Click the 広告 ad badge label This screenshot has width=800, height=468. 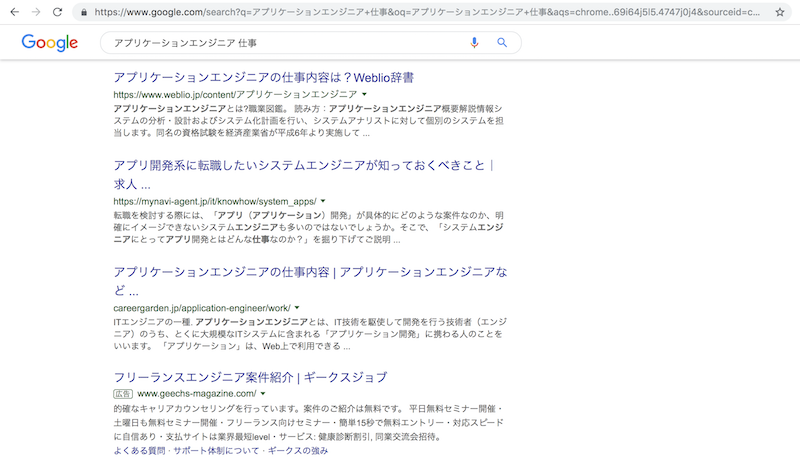click(x=123, y=393)
